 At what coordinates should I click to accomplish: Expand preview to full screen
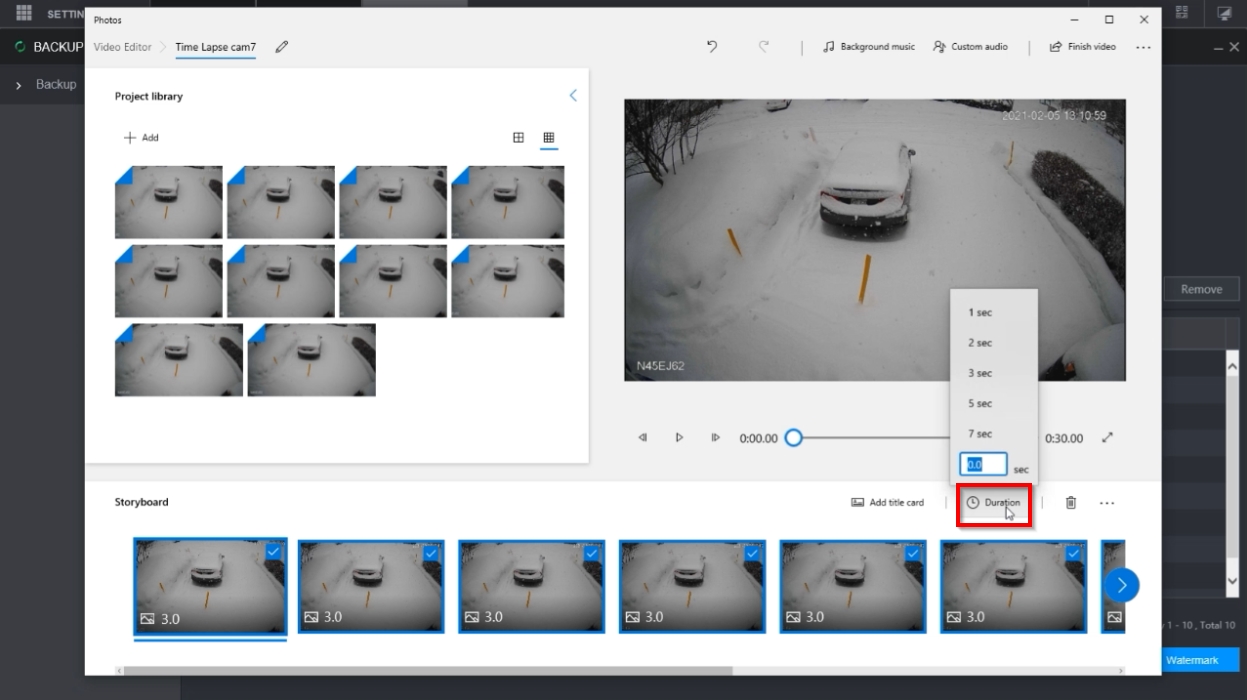pos(1107,438)
